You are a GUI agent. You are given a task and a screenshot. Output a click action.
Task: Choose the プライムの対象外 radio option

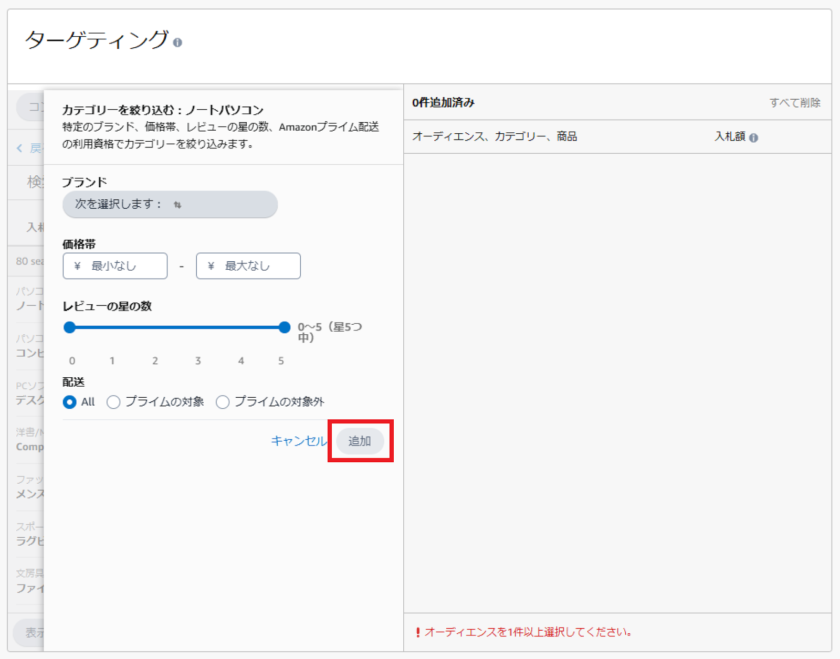pyautogui.click(x=223, y=402)
